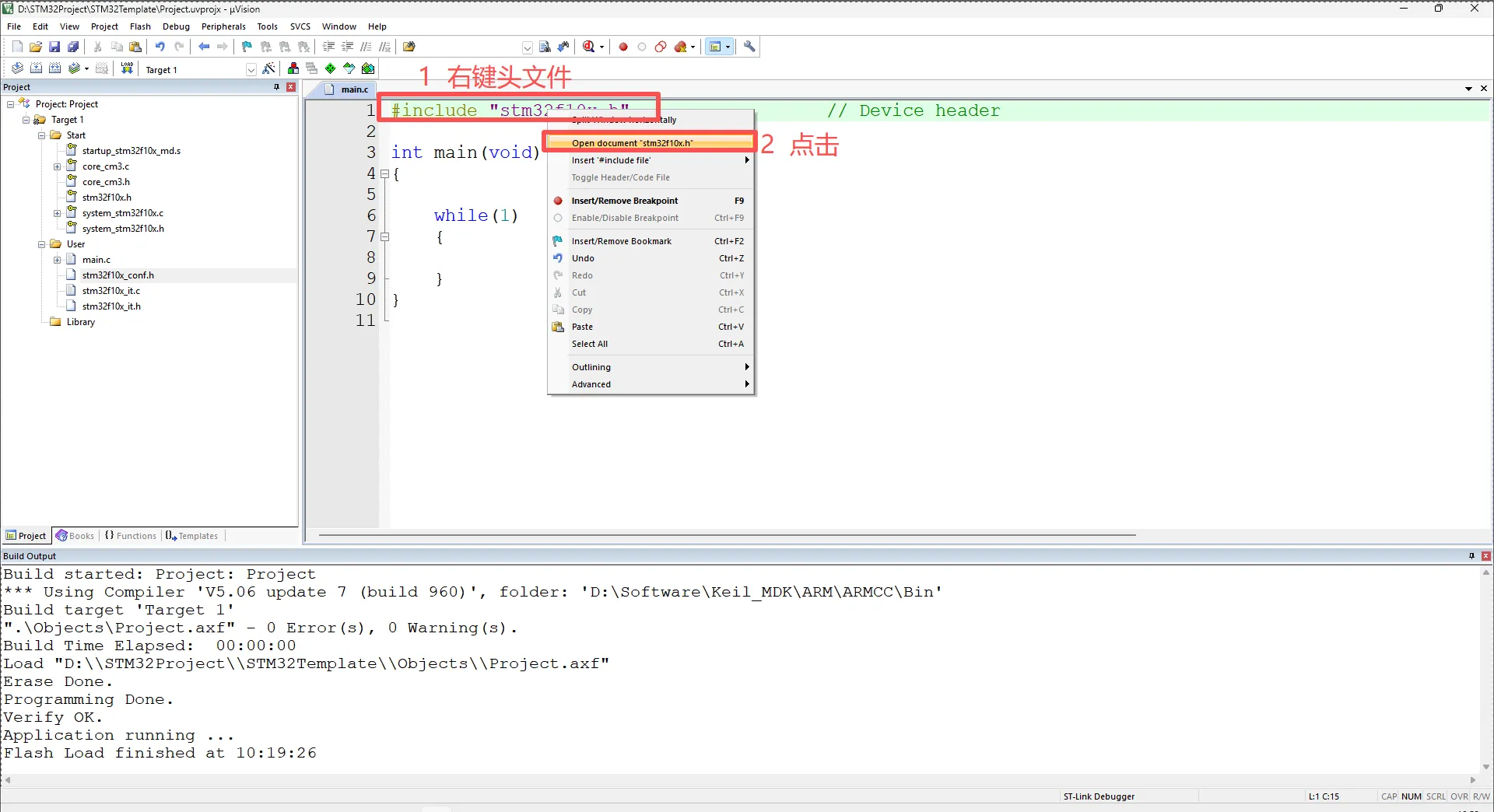The height and width of the screenshot is (812, 1494).
Task: Collapse the Start group in project tree
Action: pos(42,135)
